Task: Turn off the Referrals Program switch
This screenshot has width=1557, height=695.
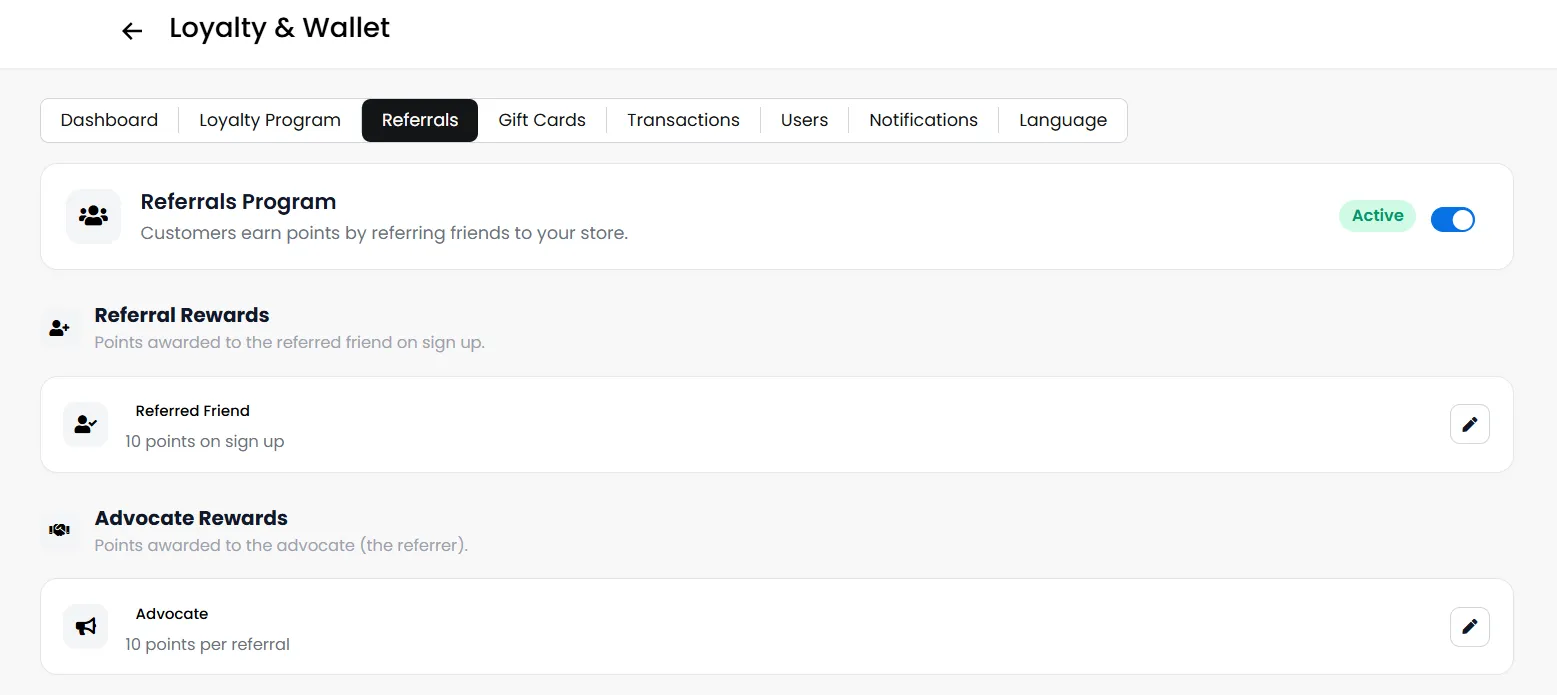Action: [x=1452, y=219]
